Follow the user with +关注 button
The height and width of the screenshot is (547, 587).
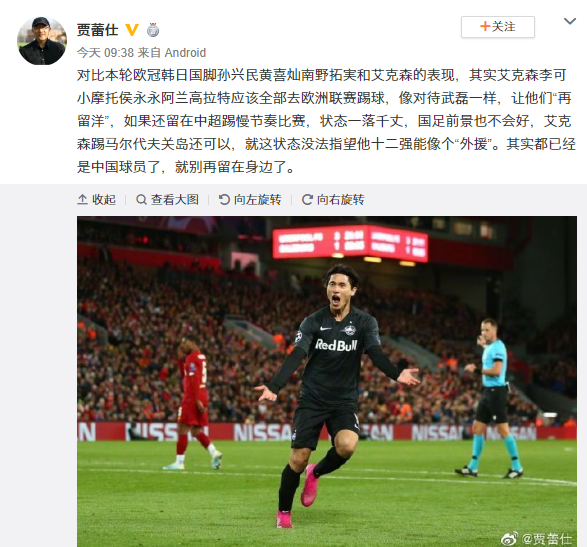click(498, 27)
